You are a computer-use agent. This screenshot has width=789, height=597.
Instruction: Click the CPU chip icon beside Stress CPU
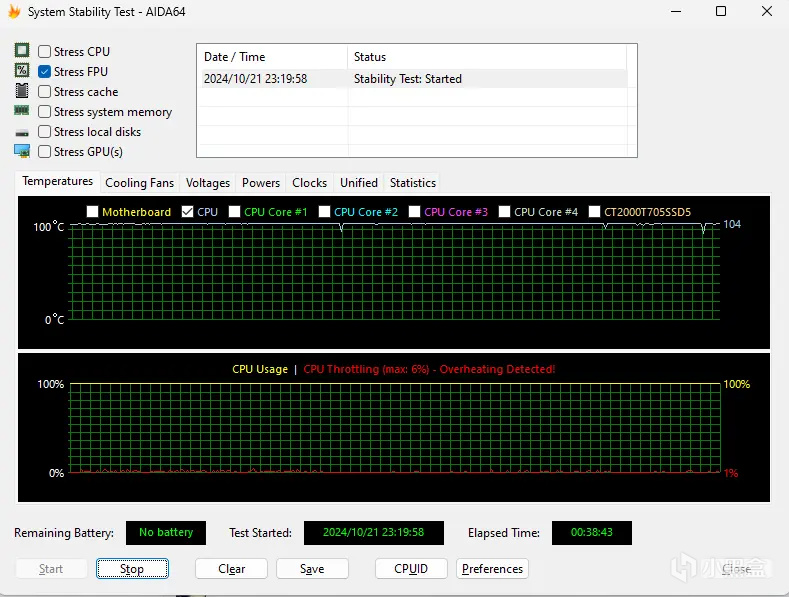tap(22, 50)
